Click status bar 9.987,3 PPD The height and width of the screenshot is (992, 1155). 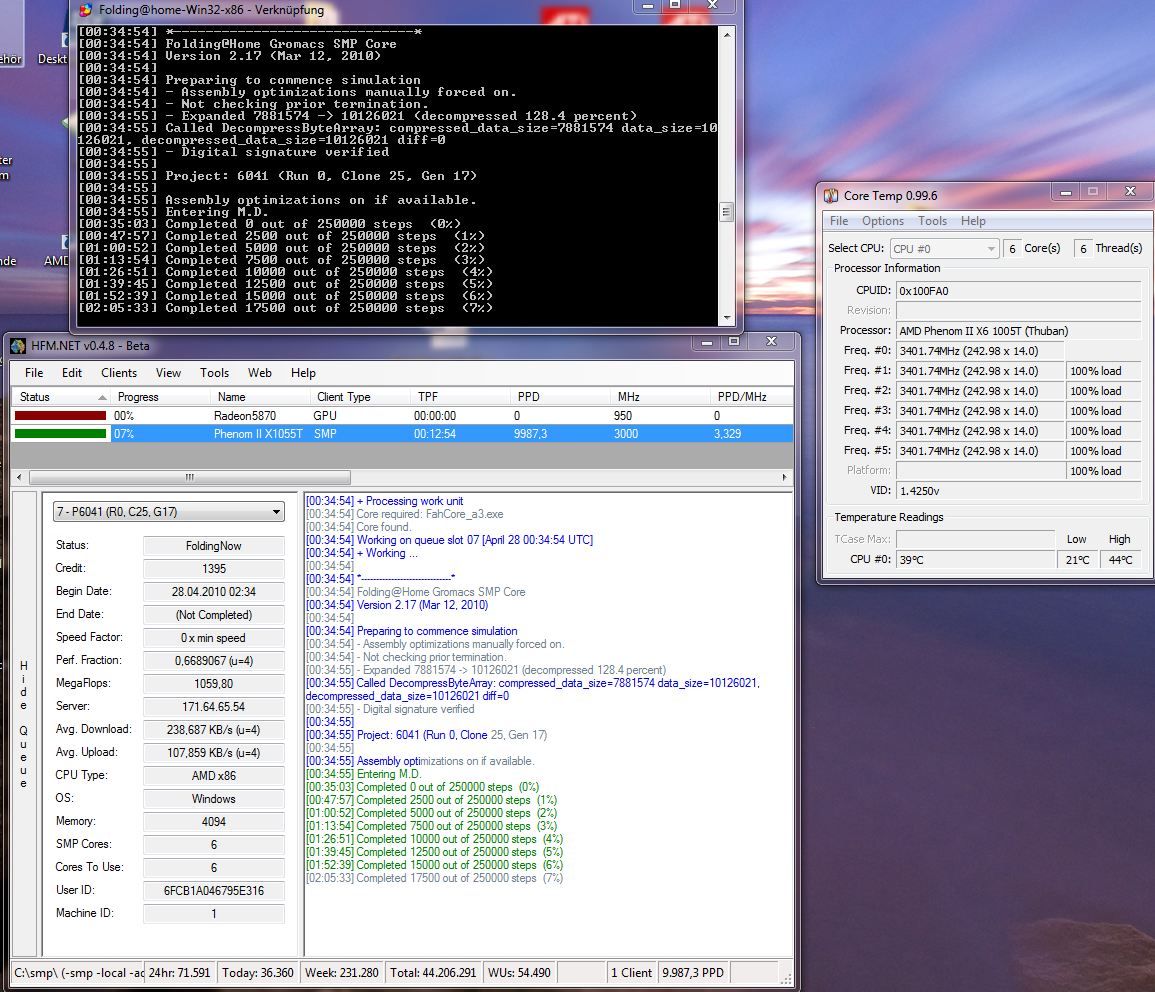(693, 973)
